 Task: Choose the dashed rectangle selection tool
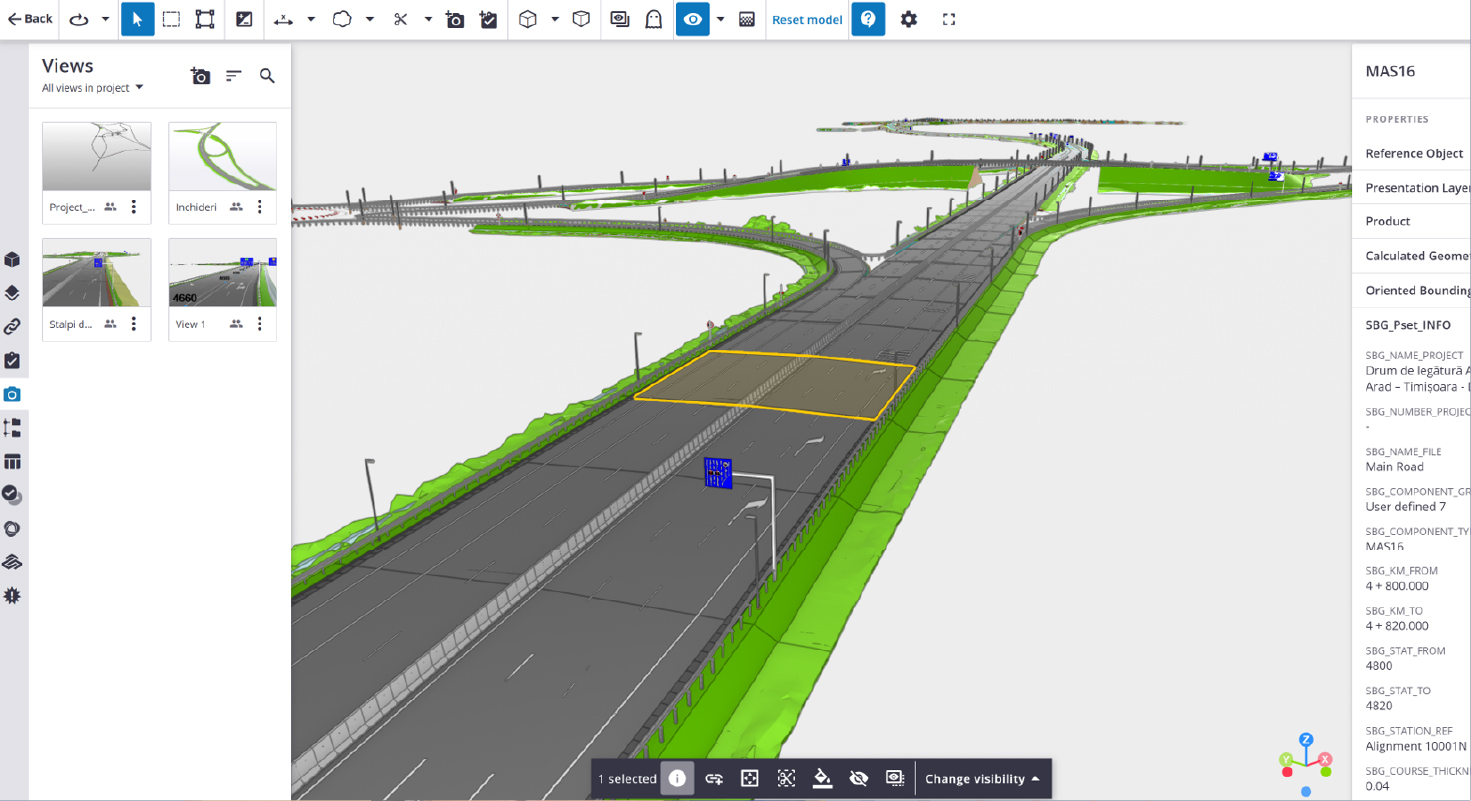coord(171,19)
